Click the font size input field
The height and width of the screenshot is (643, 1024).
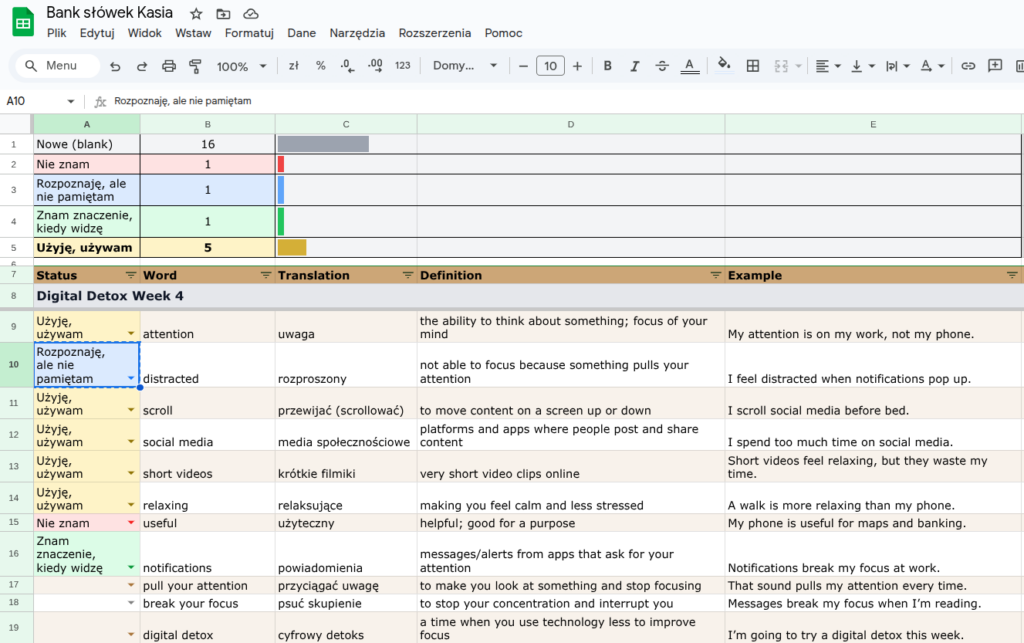coord(551,66)
